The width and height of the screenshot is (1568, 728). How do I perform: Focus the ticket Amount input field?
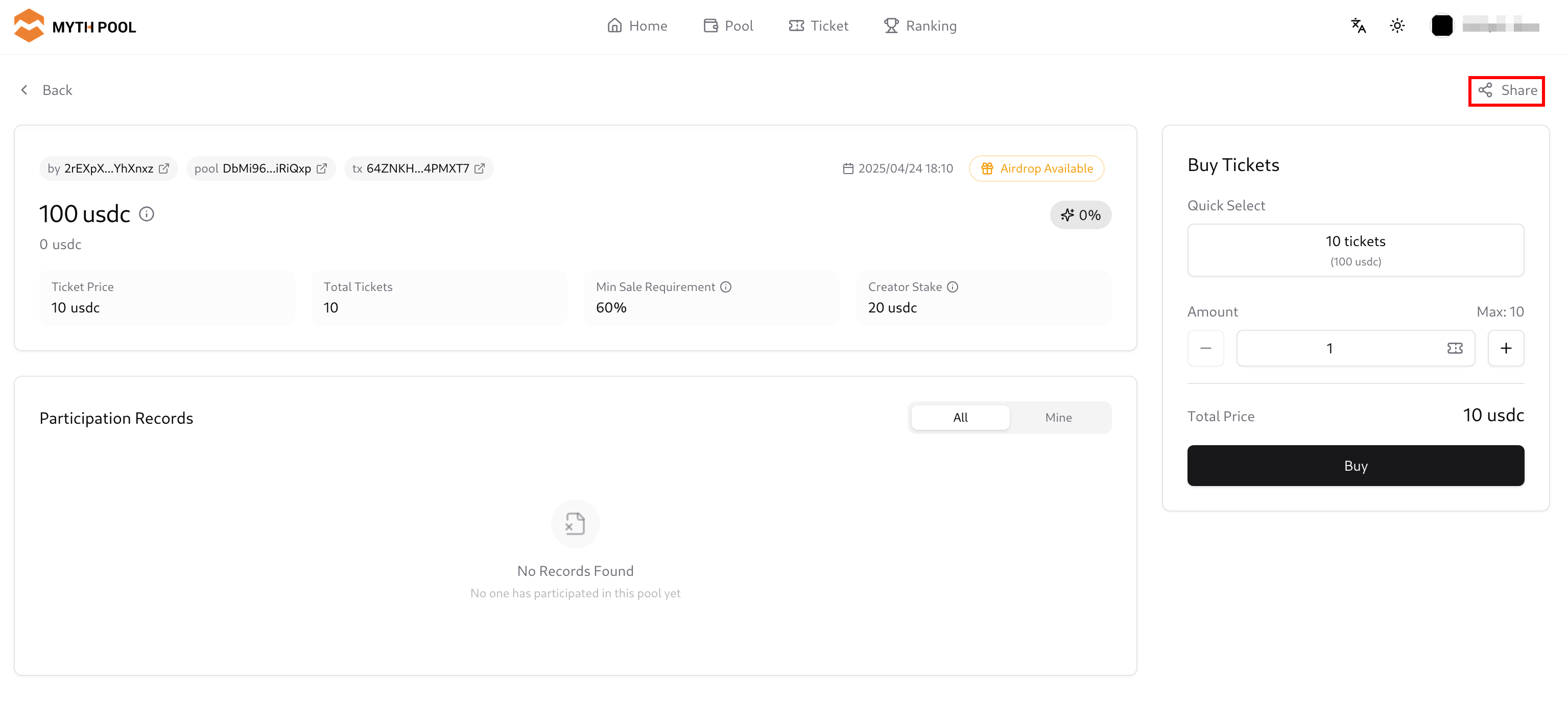(x=1356, y=349)
